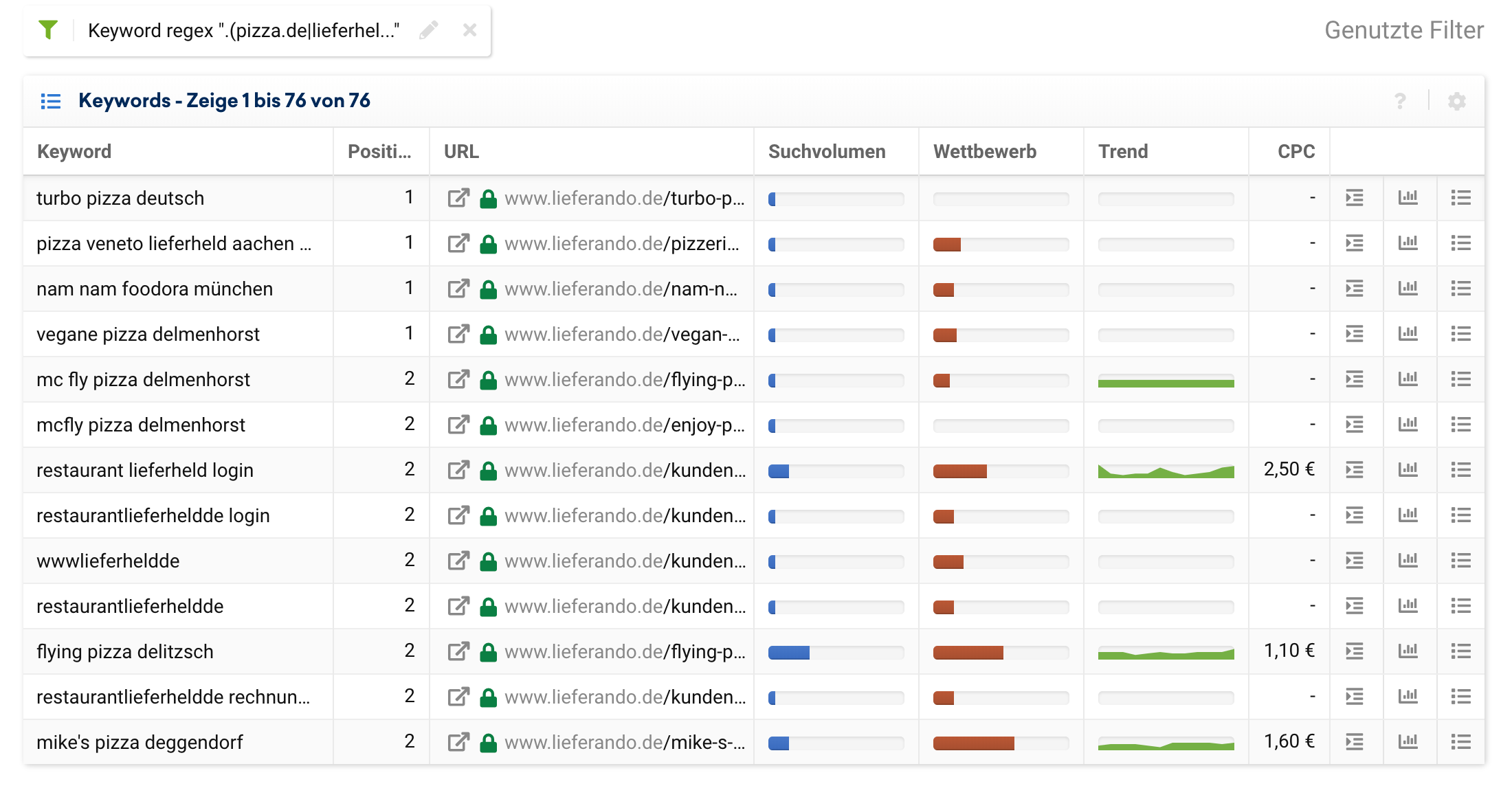Select keyword flying pizza delitzsch
Viewport: 1512px width, 797px height.
point(125,651)
